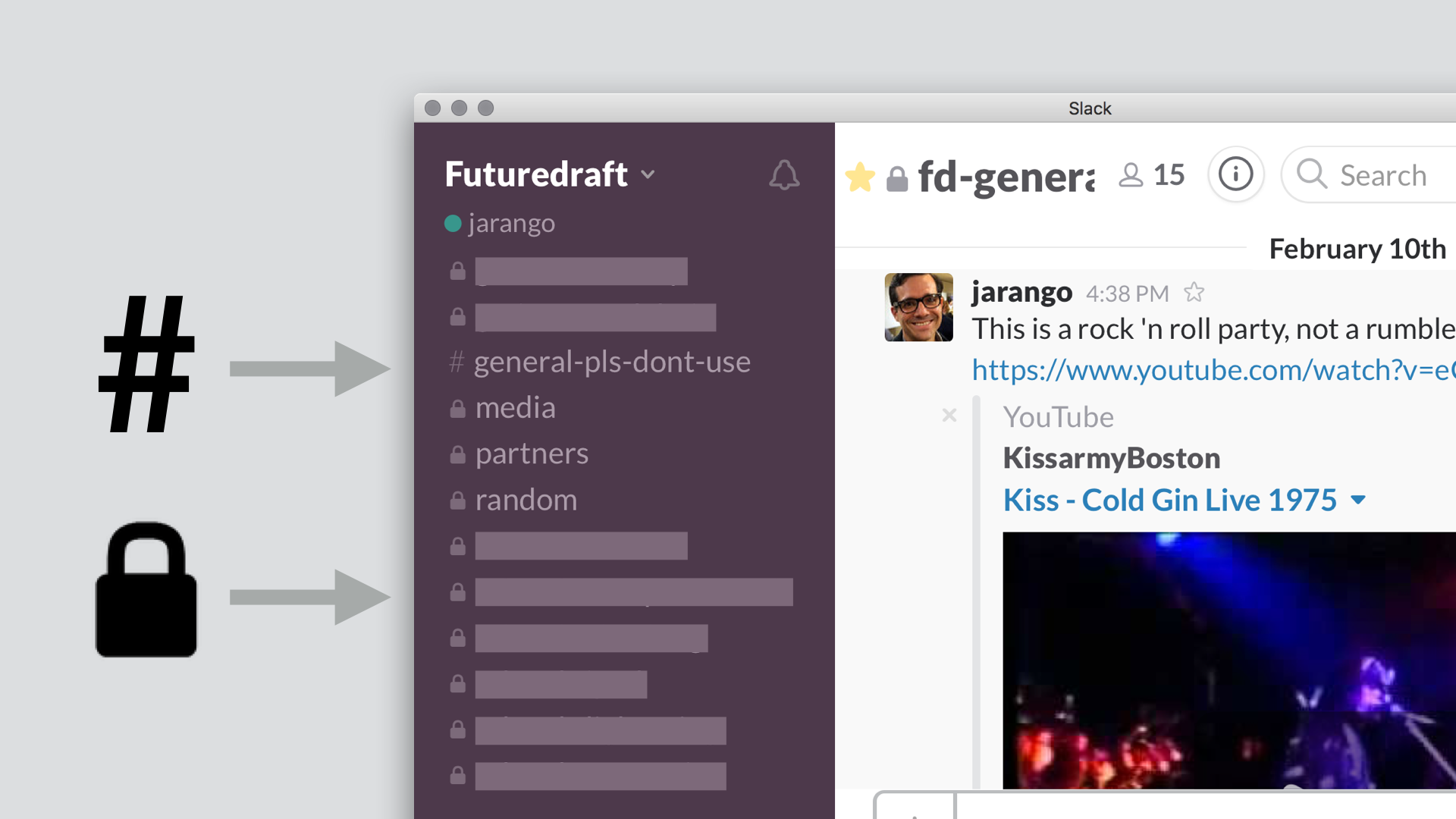Click the notifications bell icon

[x=783, y=175]
